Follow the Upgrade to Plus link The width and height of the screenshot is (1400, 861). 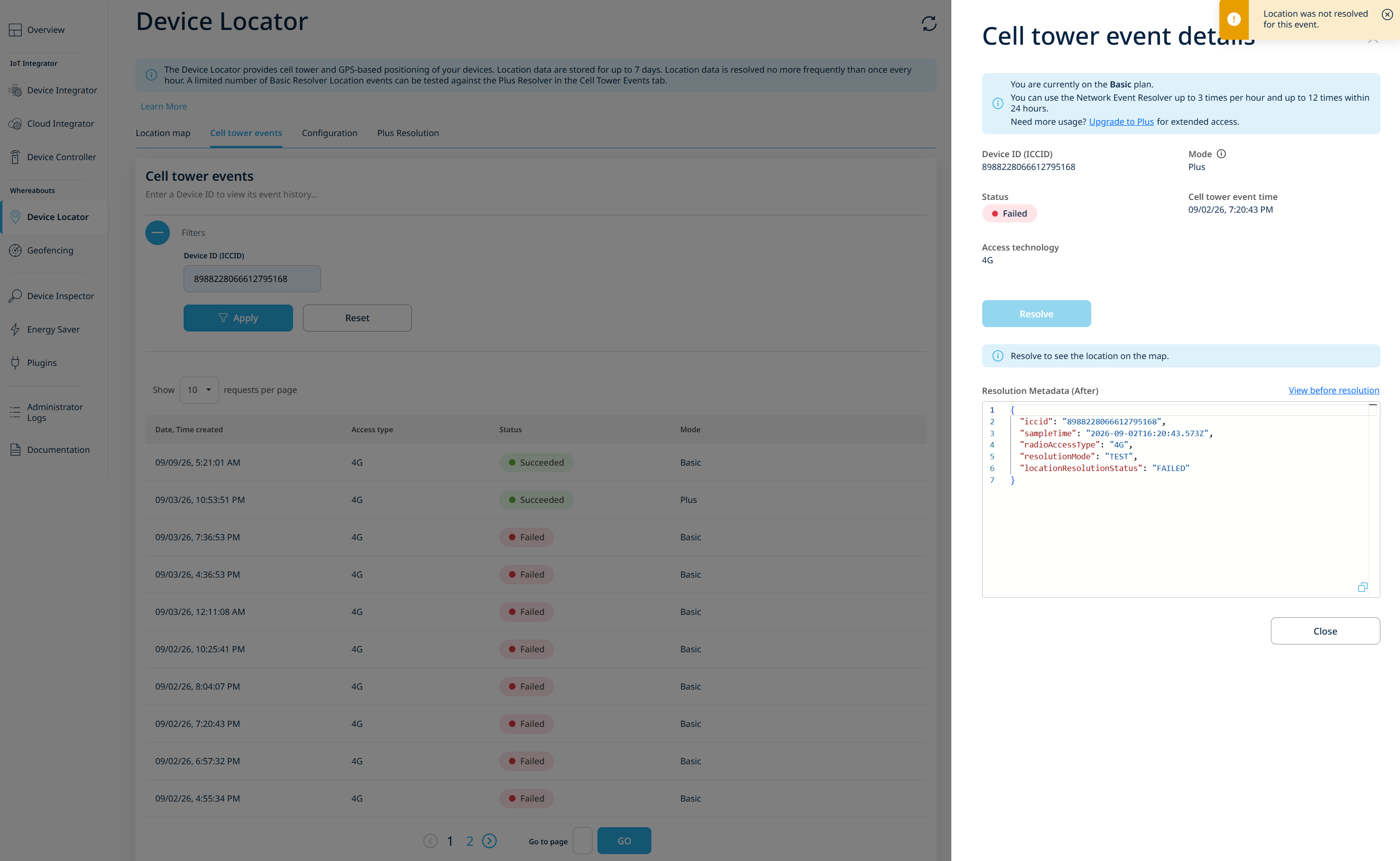pyautogui.click(x=1121, y=122)
